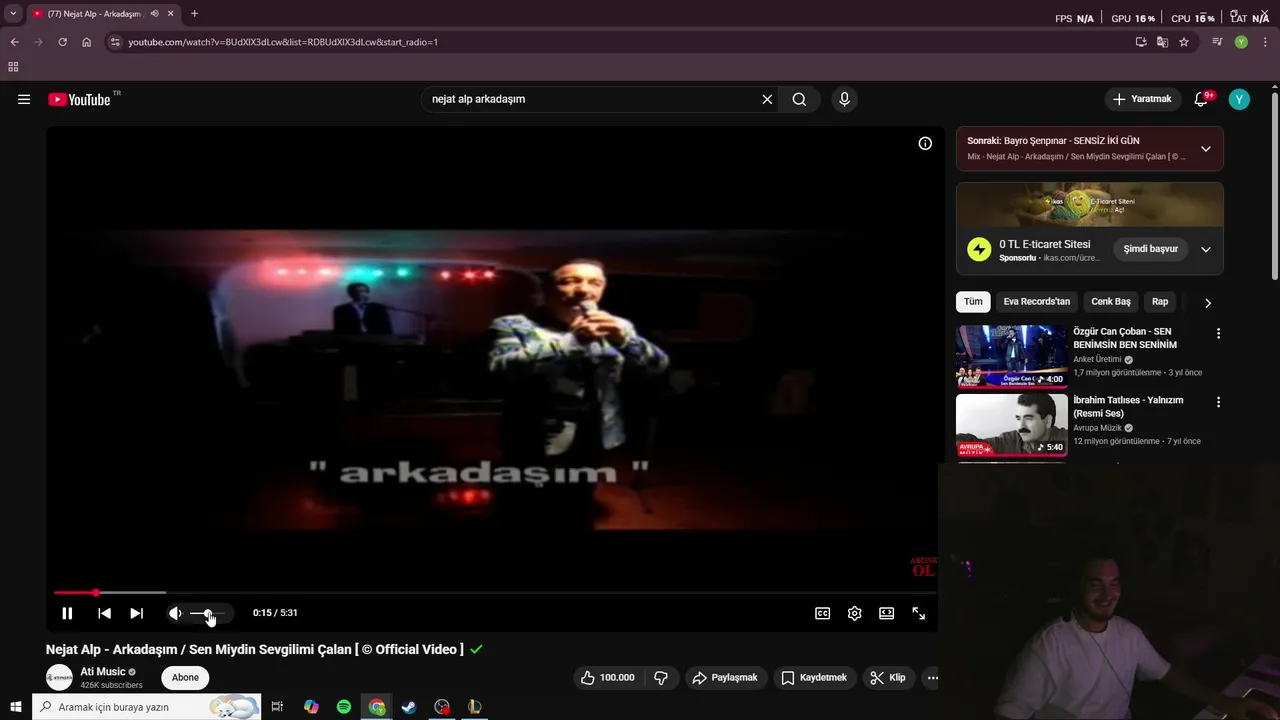Screen dimensions: 1280x720
Task: Open the apps grid in bookmarks bar
Action: point(13,67)
